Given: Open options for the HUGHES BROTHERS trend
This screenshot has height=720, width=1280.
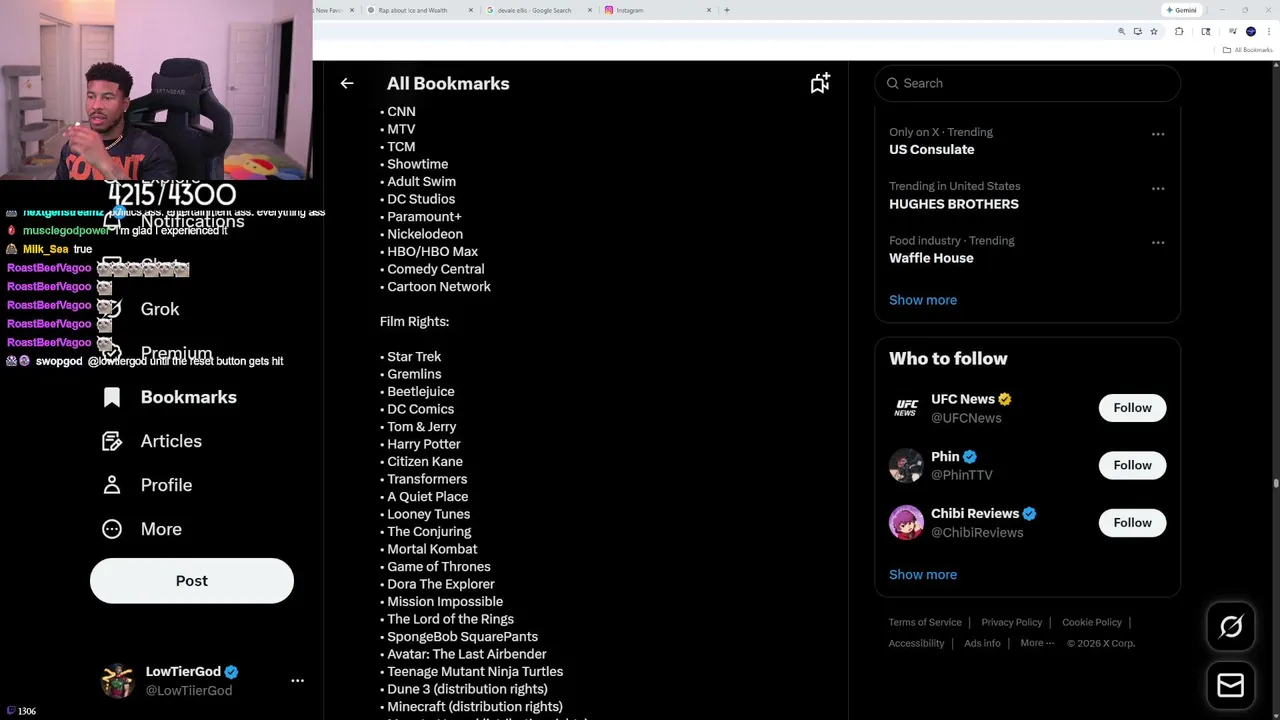Looking at the screenshot, I should tap(1158, 188).
